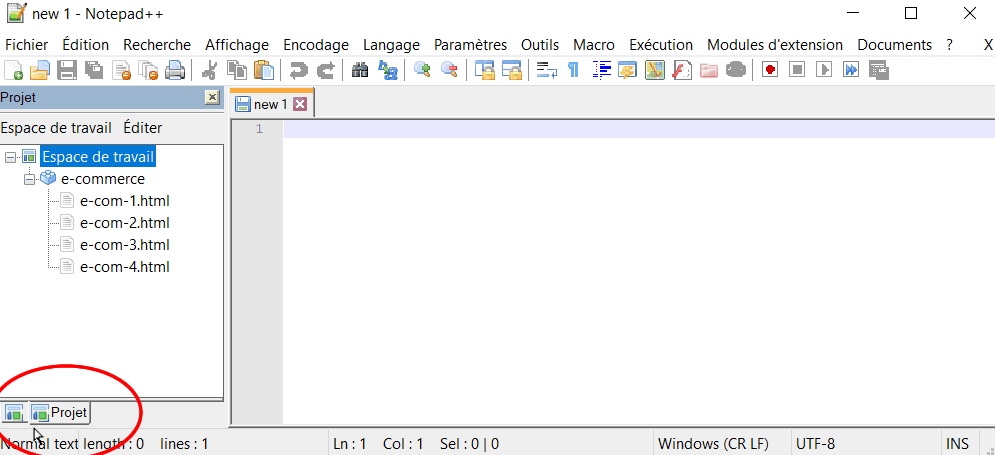Open the Modules d'extension menu

click(x=775, y=45)
